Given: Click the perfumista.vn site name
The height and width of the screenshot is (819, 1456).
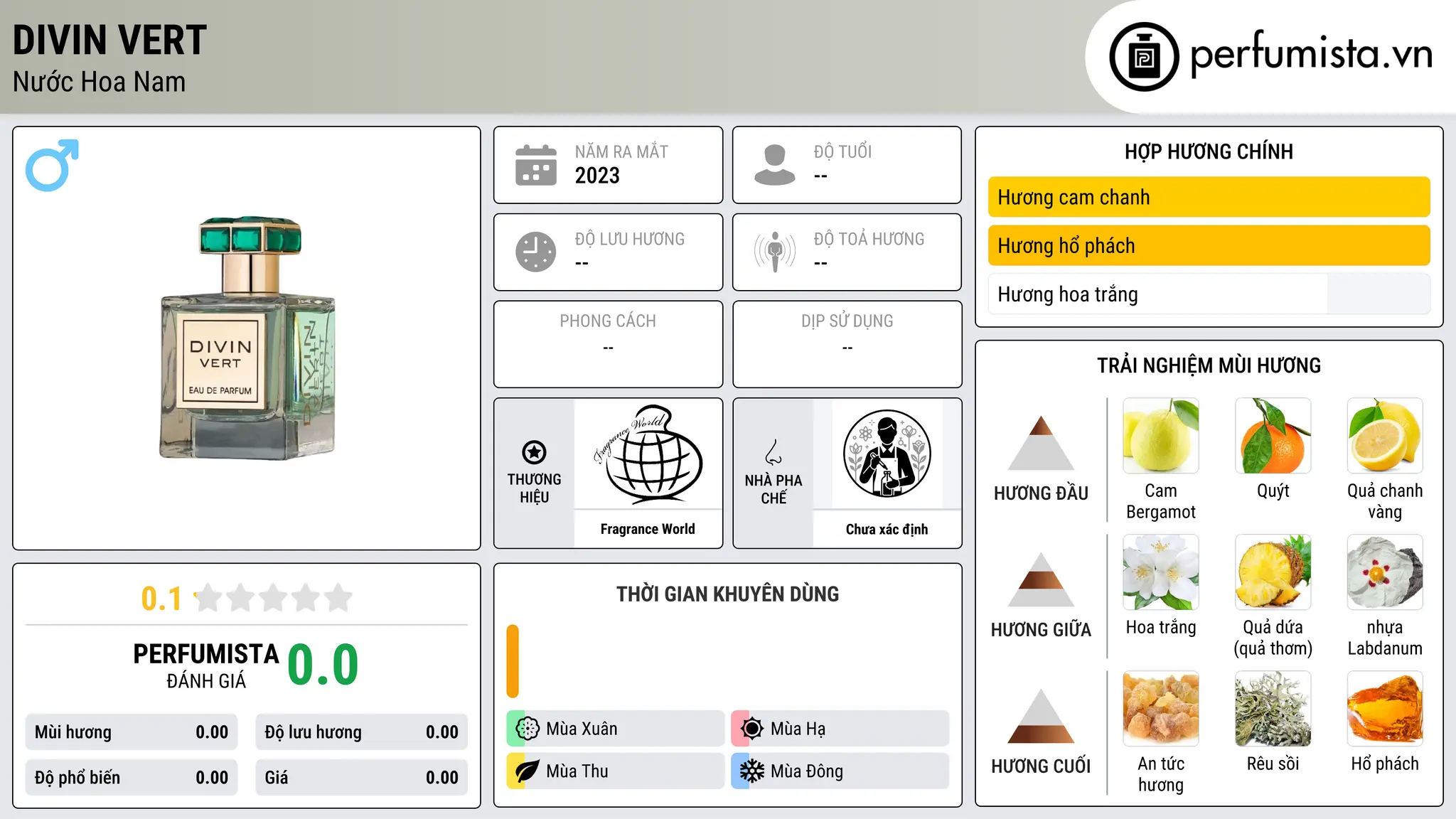Looking at the screenshot, I should pos(1311,54).
